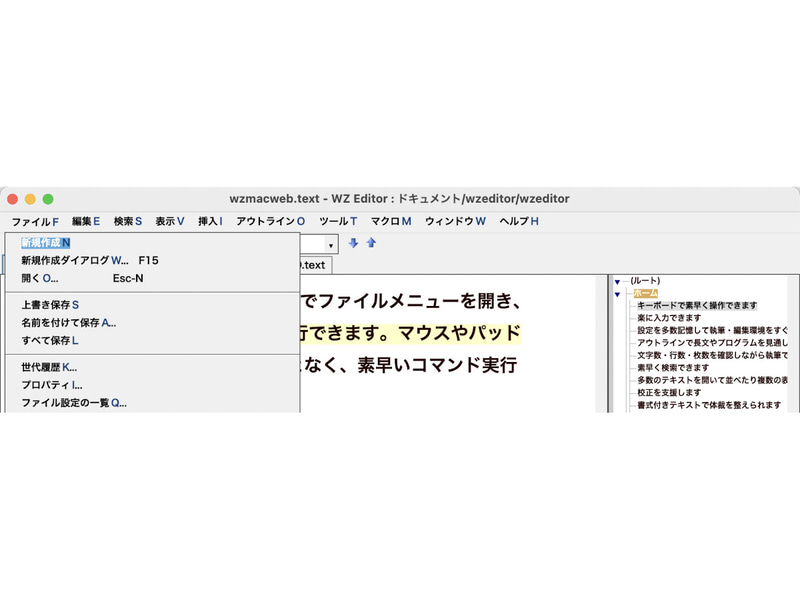Open the 編集 menu
Image resolution: width=800 pixels, height=600 pixels.
point(86,221)
